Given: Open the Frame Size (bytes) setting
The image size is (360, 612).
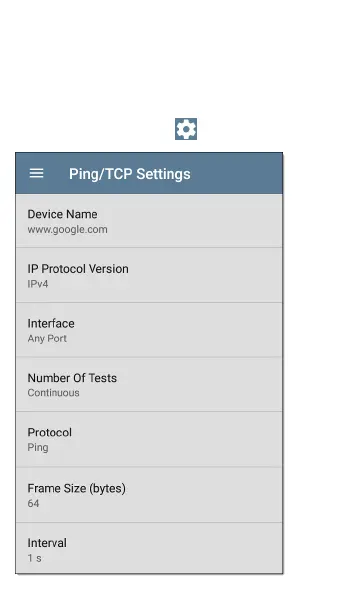Looking at the screenshot, I should click(149, 495).
